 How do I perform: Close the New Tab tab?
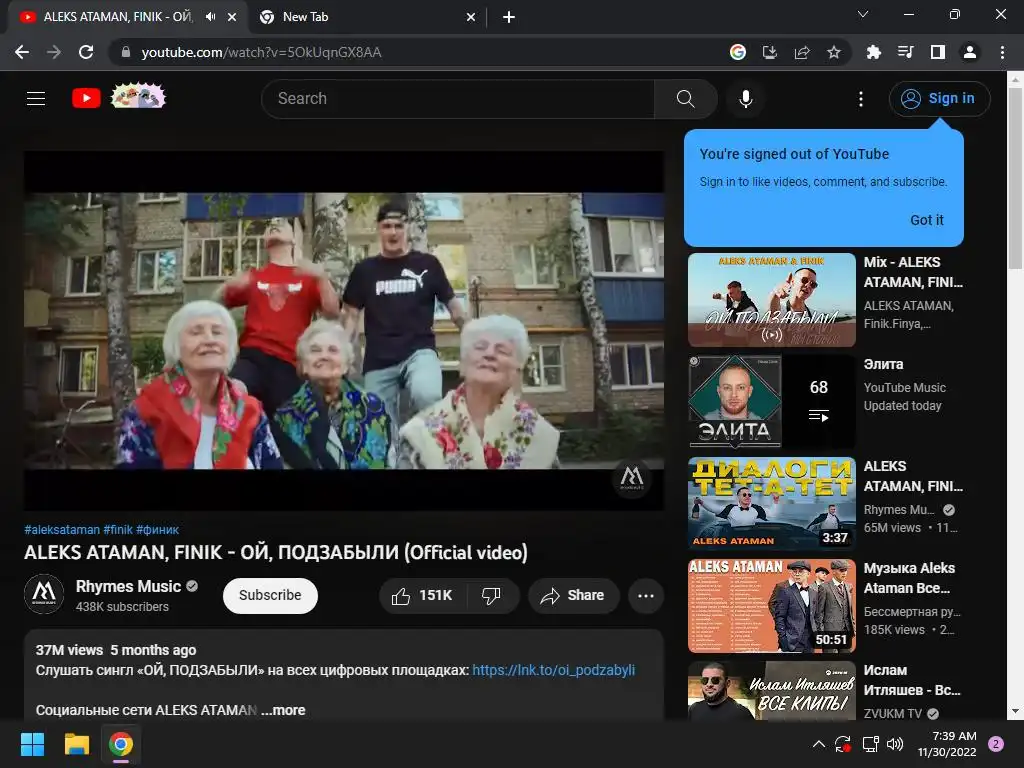point(471,17)
